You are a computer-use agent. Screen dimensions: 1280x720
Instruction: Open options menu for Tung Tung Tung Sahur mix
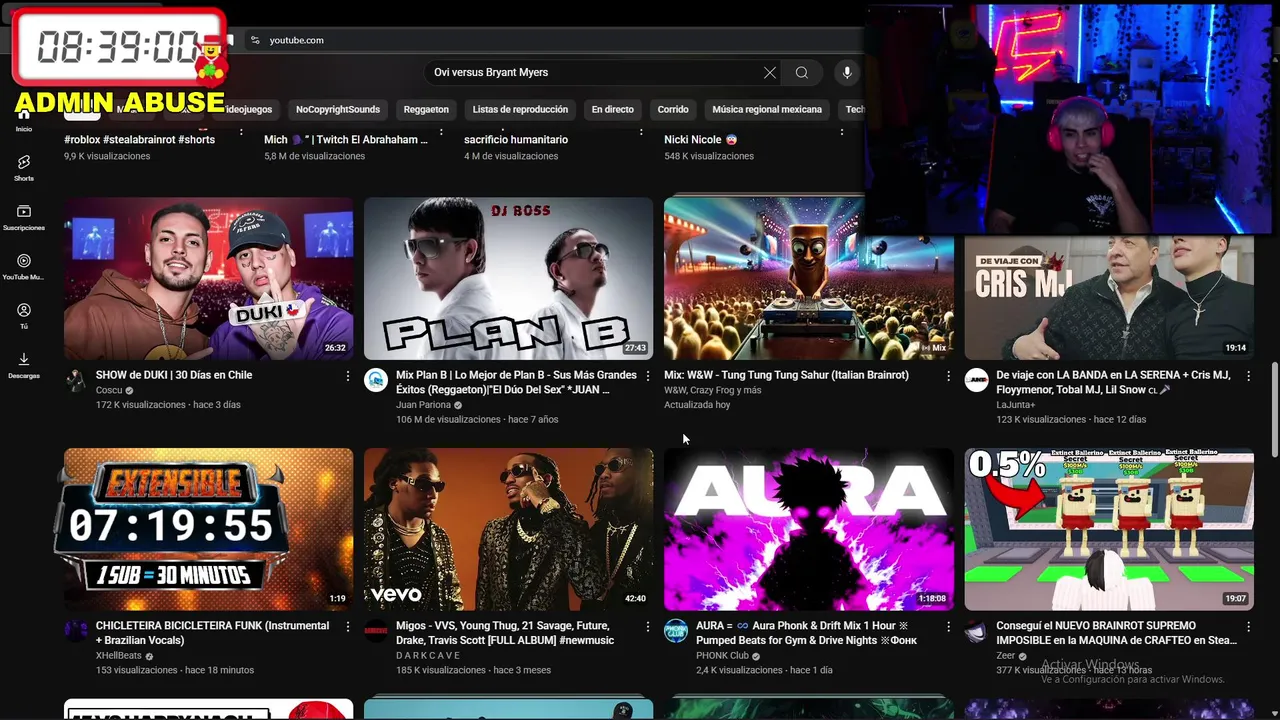pyautogui.click(x=948, y=376)
